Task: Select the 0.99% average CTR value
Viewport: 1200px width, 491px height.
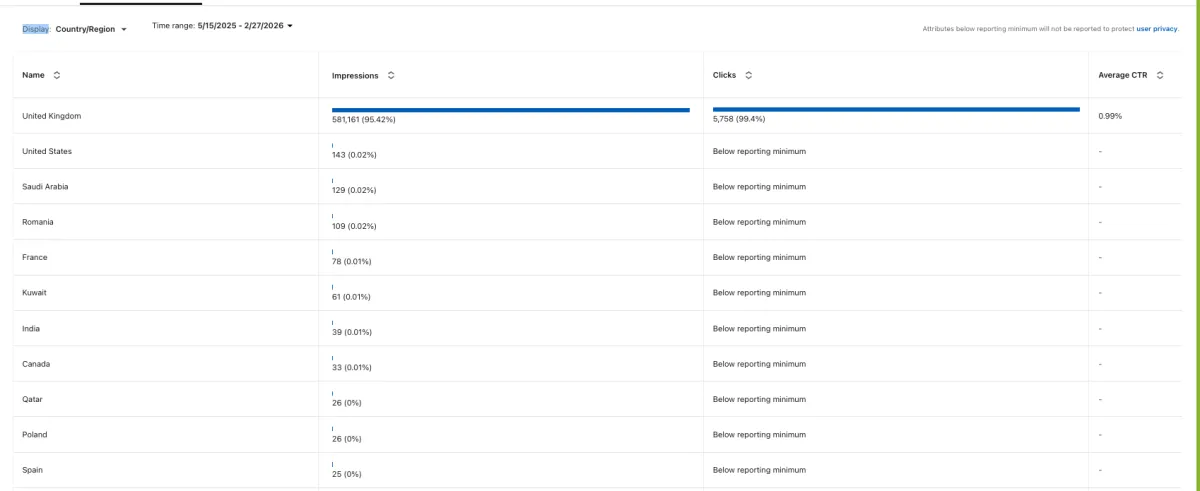Action: [x=1110, y=116]
